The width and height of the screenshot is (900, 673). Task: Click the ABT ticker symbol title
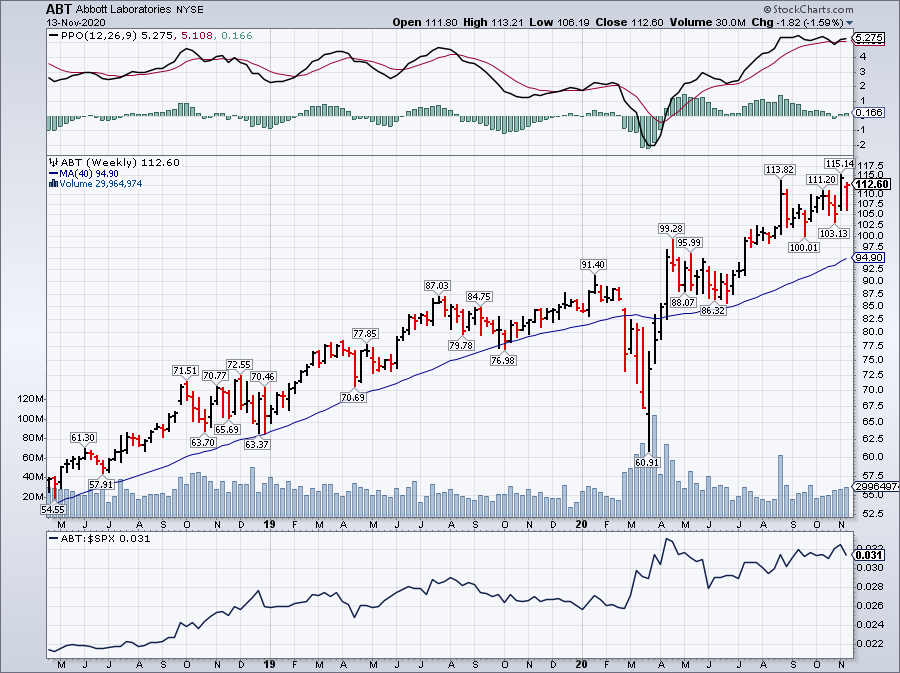point(57,9)
